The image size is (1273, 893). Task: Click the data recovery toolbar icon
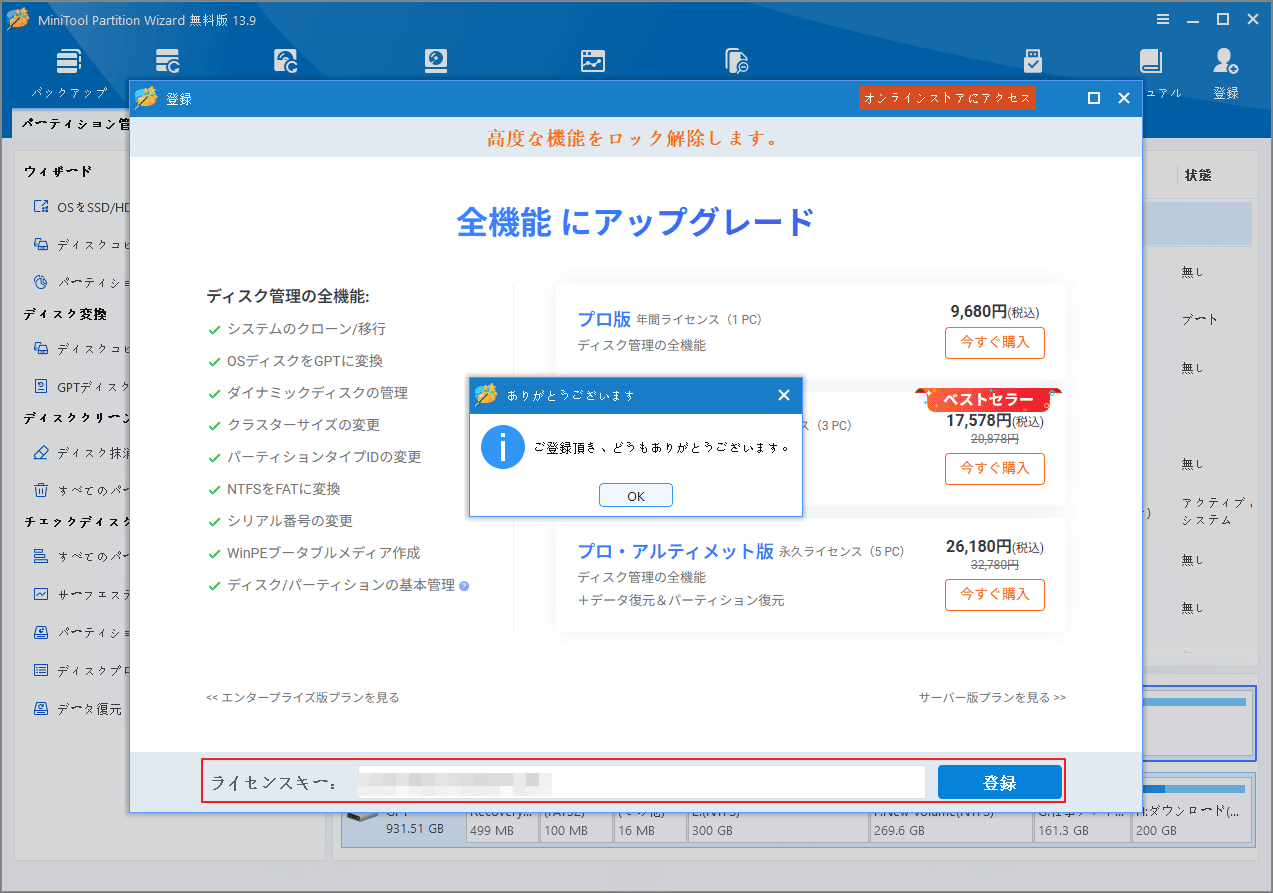168,62
